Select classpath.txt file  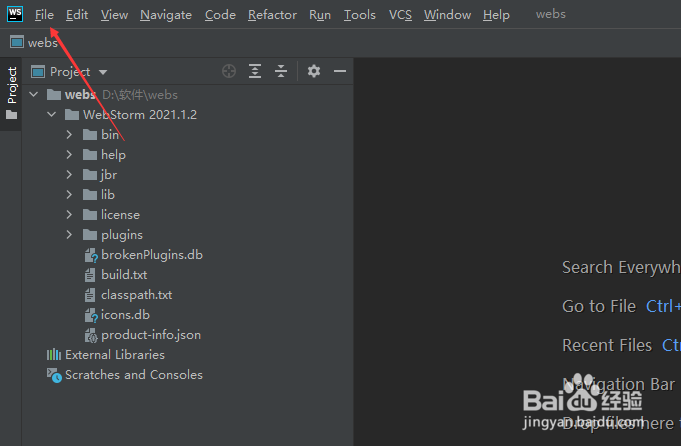(x=136, y=295)
